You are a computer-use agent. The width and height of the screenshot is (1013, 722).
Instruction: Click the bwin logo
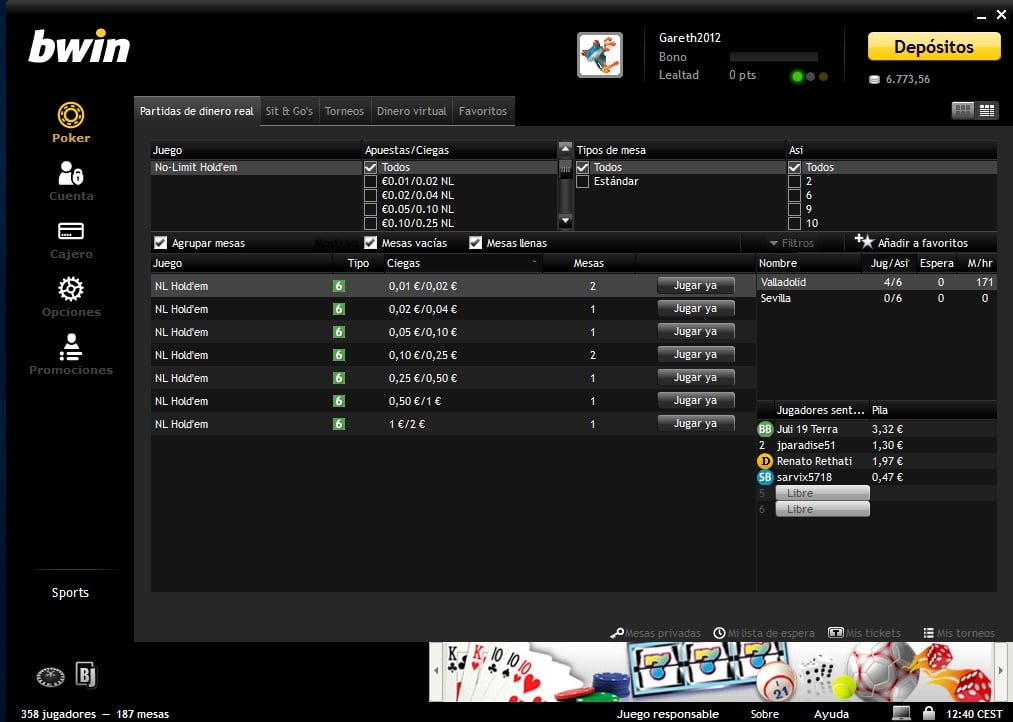coord(79,46)
